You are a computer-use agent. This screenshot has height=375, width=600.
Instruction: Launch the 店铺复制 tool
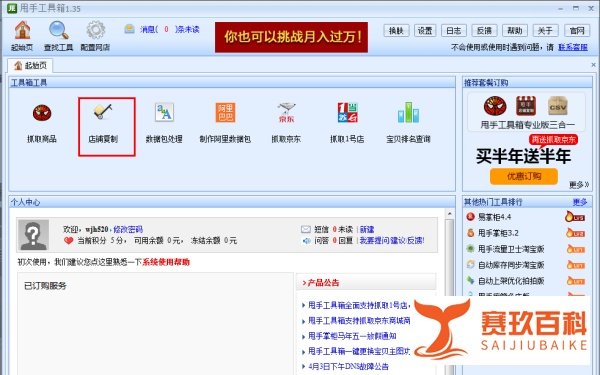coord(103,112)
